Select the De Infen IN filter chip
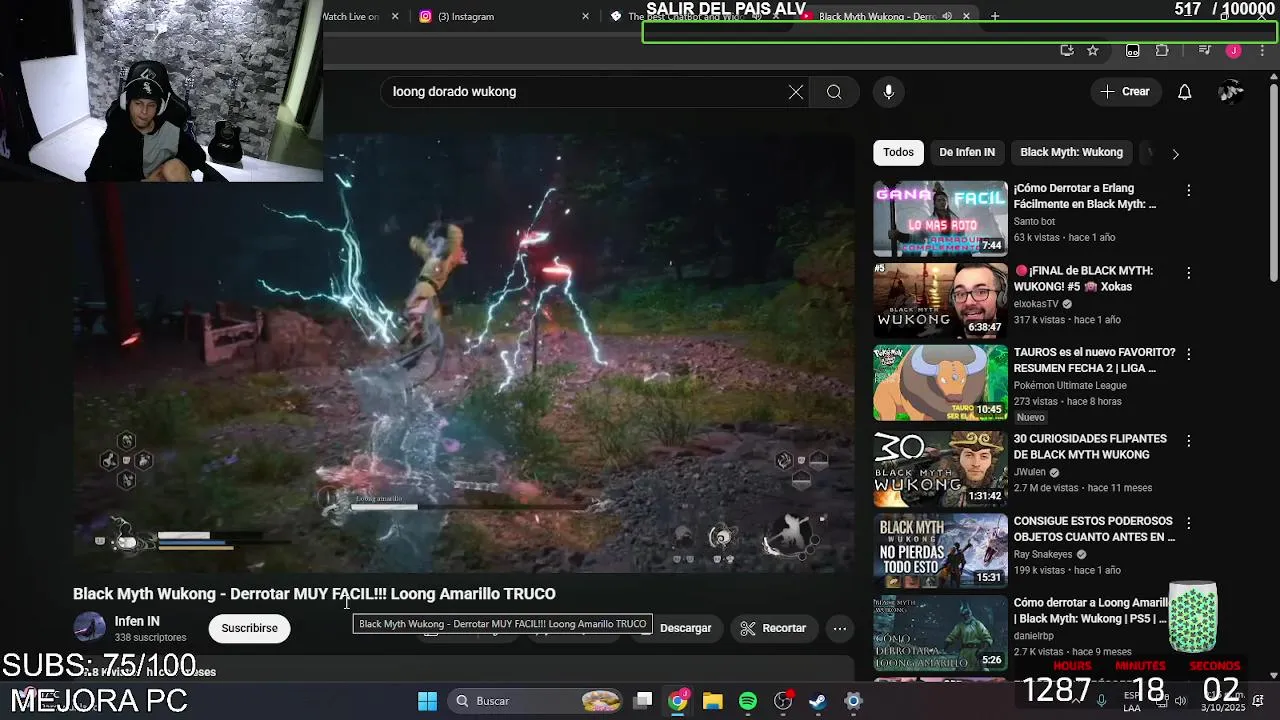 967,152
